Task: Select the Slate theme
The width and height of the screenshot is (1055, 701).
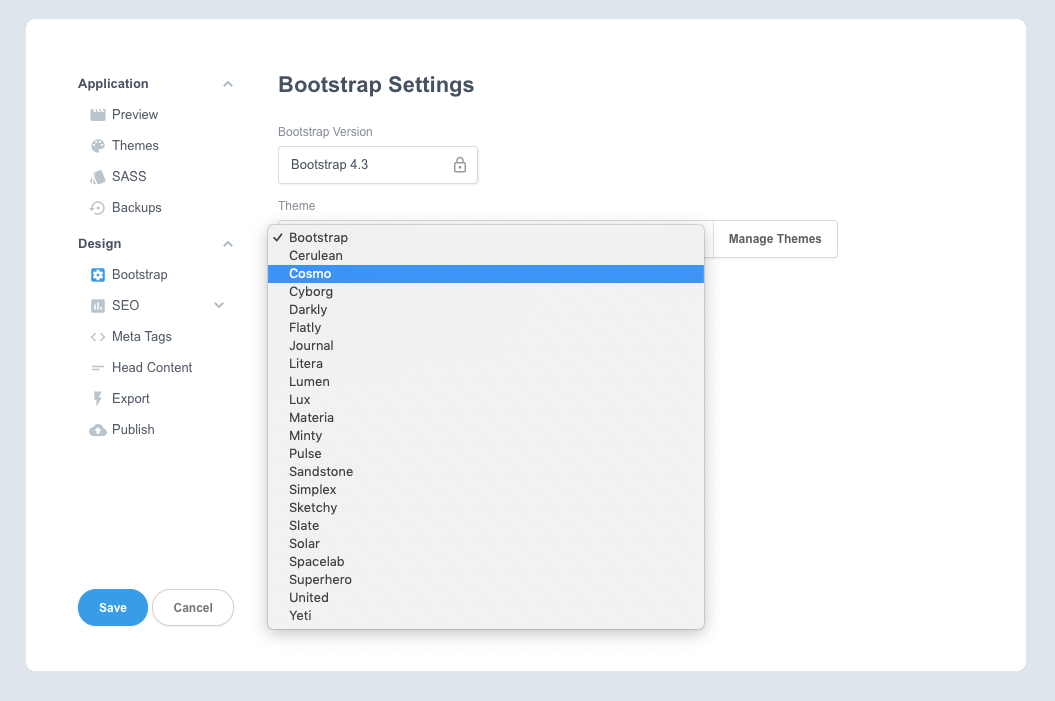Action: click(486, 525)
